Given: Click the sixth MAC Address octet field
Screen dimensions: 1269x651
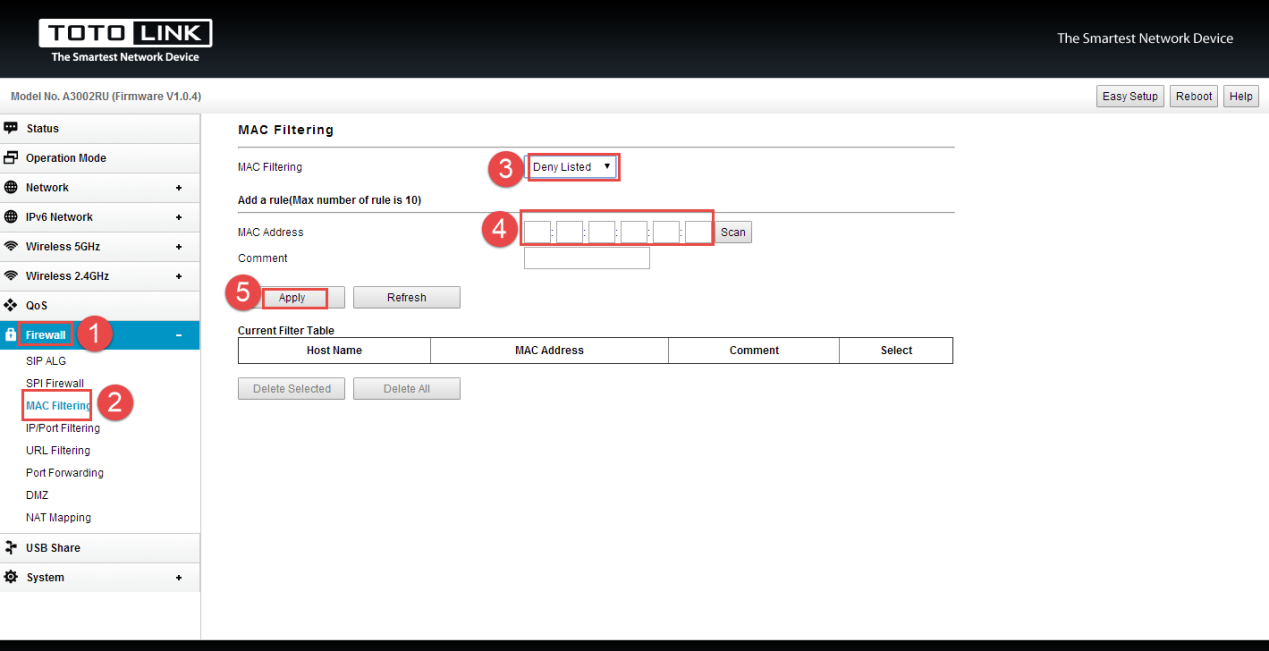Looking at the screenshot, I should point(698,232).
